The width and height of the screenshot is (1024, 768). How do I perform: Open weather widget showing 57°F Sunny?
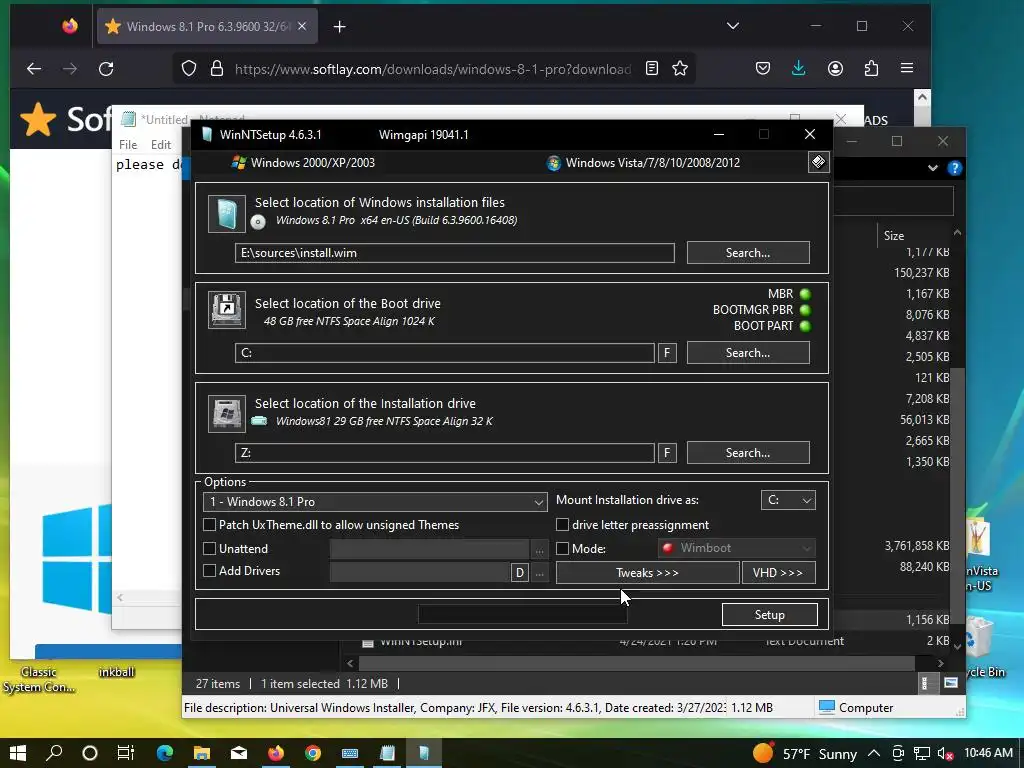point(805,754)
